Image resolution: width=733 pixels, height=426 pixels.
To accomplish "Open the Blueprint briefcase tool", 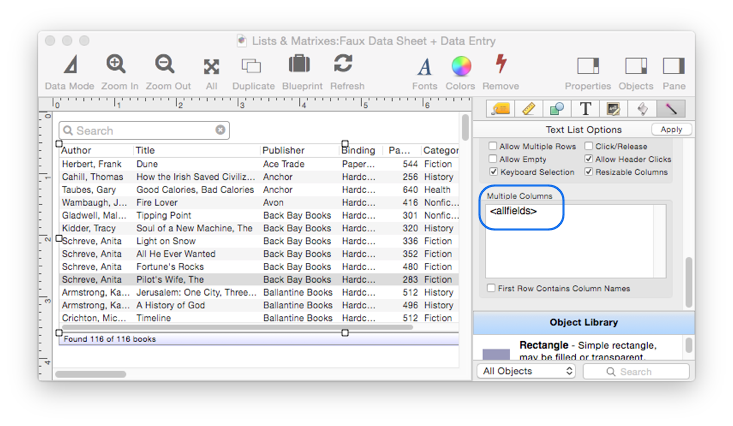I will point(302,72).
